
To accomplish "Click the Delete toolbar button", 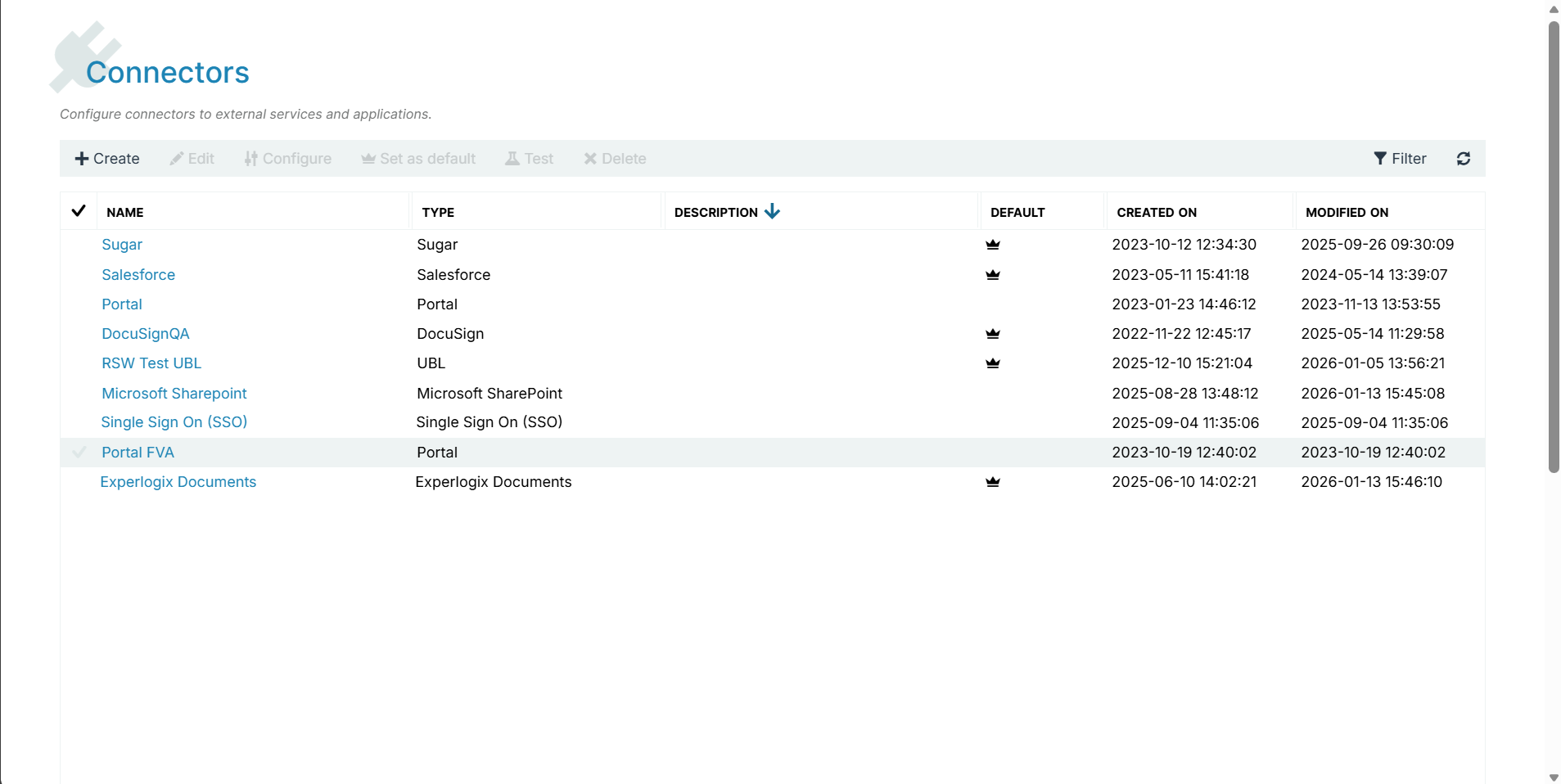I will pos(615,159).
